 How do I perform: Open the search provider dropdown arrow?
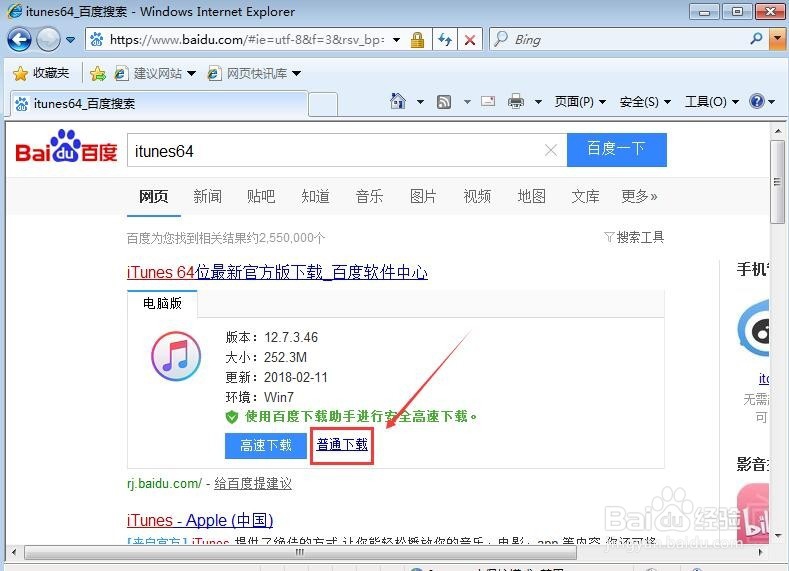(778, 39)
